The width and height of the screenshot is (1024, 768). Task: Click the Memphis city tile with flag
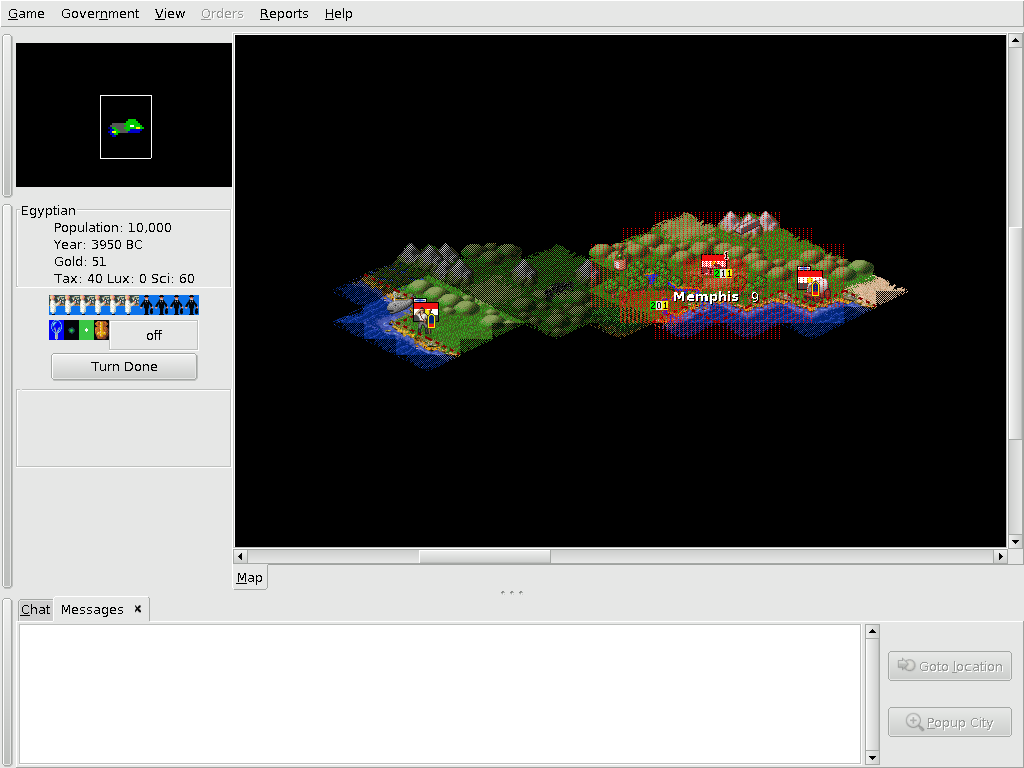point(716,266)
